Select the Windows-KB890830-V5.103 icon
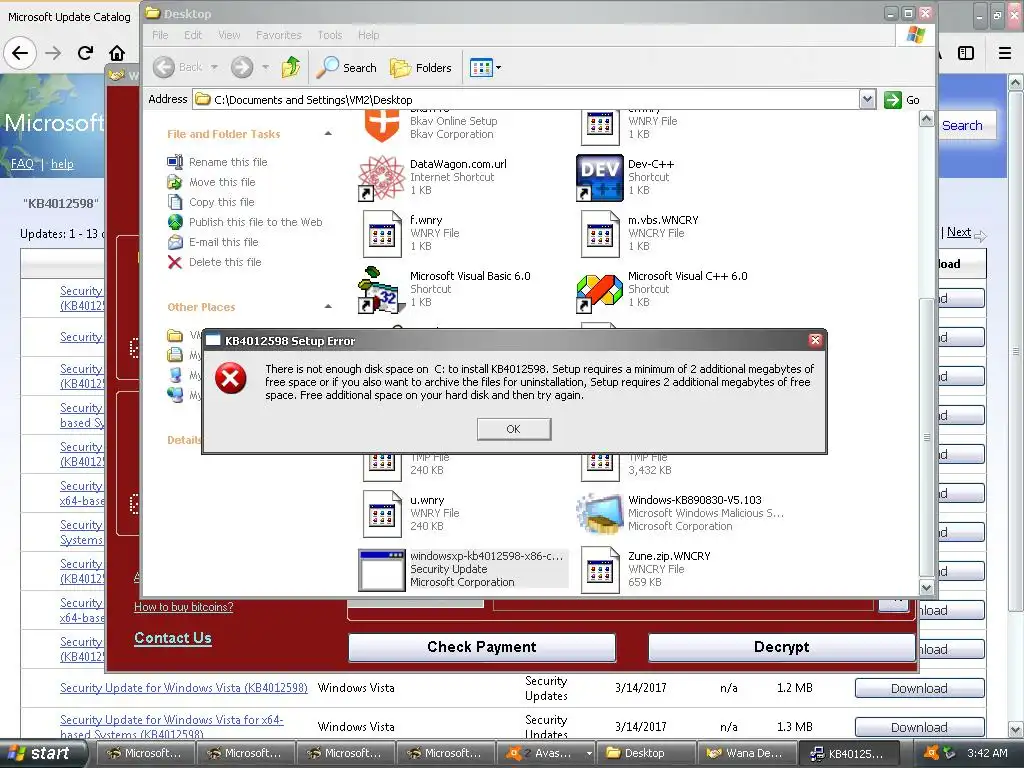Image resolution: width=1024 pixels, height=768 pixels. click(x=600, y=514)
